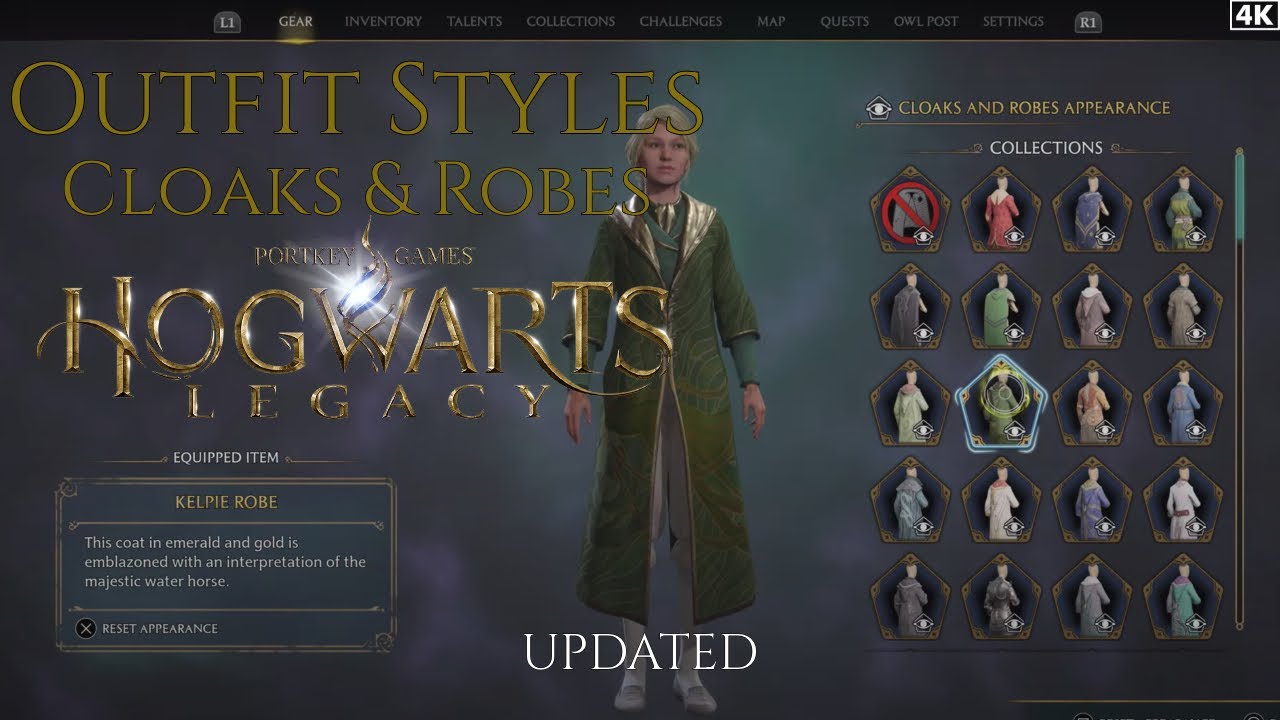Select the highlighted Kelpie Robe tile
Image resolution: width=1280 pixels, height=720 pixels.
tap(1001, 402)
